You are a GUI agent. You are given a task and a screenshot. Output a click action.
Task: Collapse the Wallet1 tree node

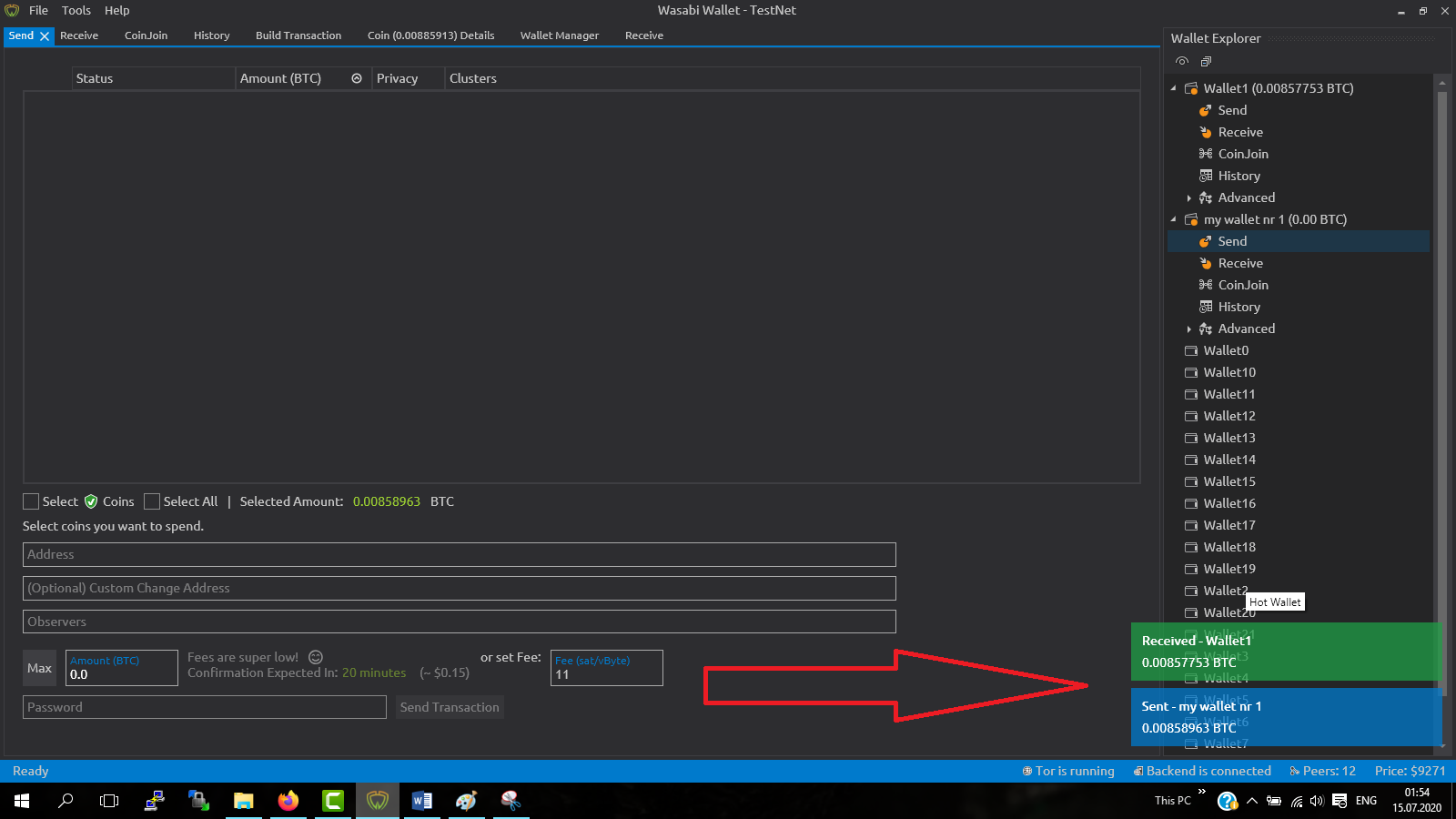(1173, 88)
